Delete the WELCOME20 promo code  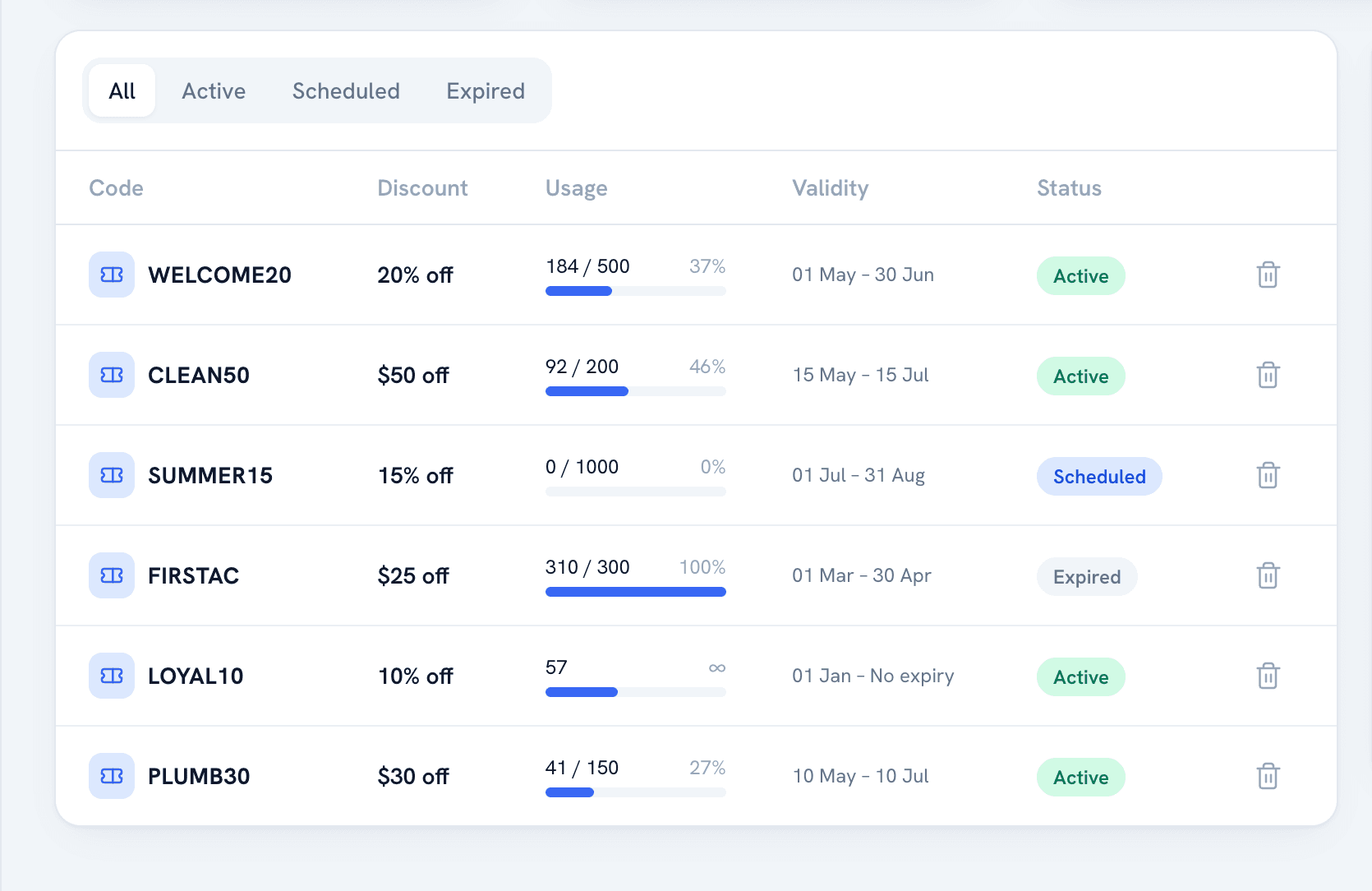[1268, 275]
